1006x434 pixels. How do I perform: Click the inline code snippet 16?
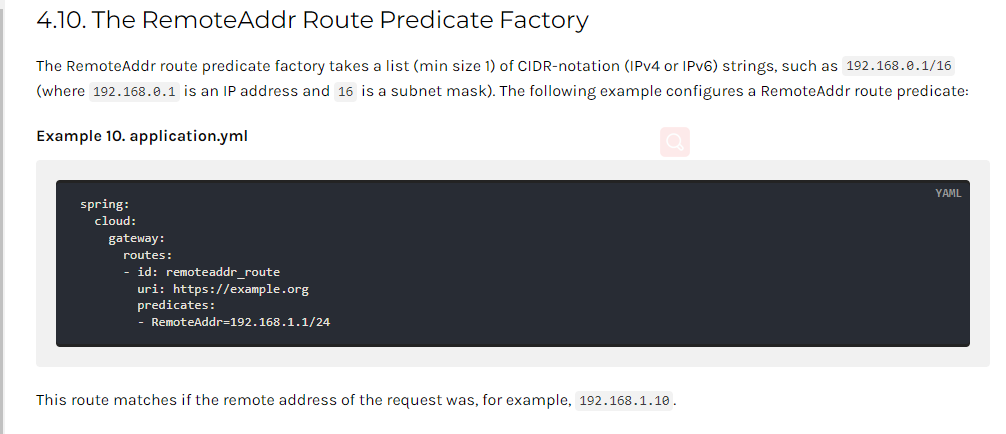coord(345,91)
